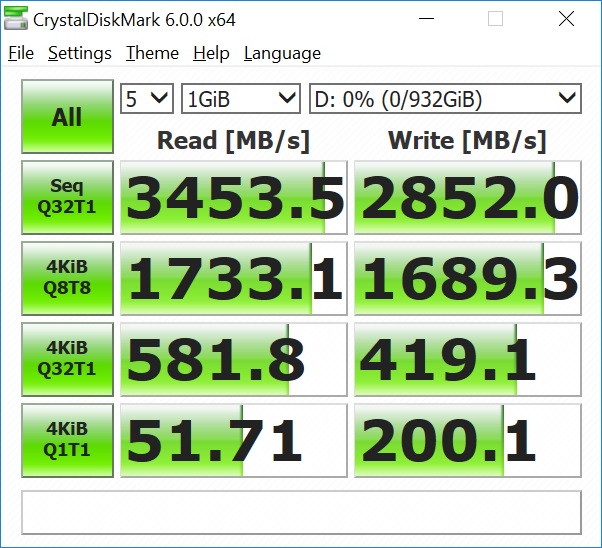Start the Seq Q32T1 test

click(68, 197)
